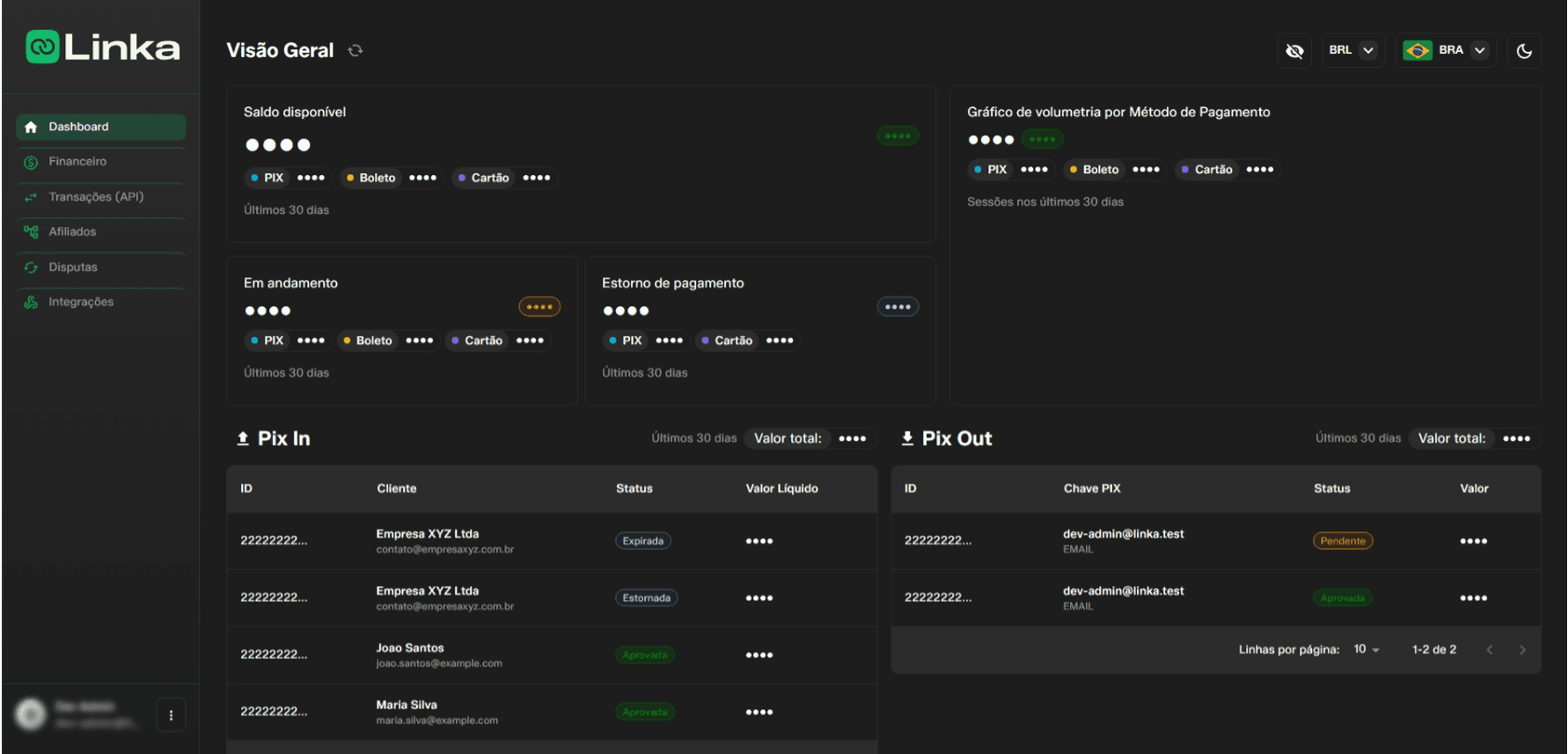Image resolution: width=1568 pixels, height=754 pixels.
Task: Open the BRL currency dropdown
Action: point(1352,50)
